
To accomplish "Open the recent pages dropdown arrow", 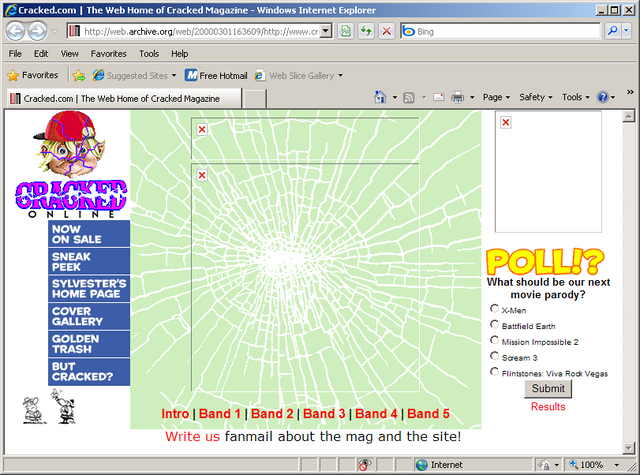I will [x=55, y=31].
